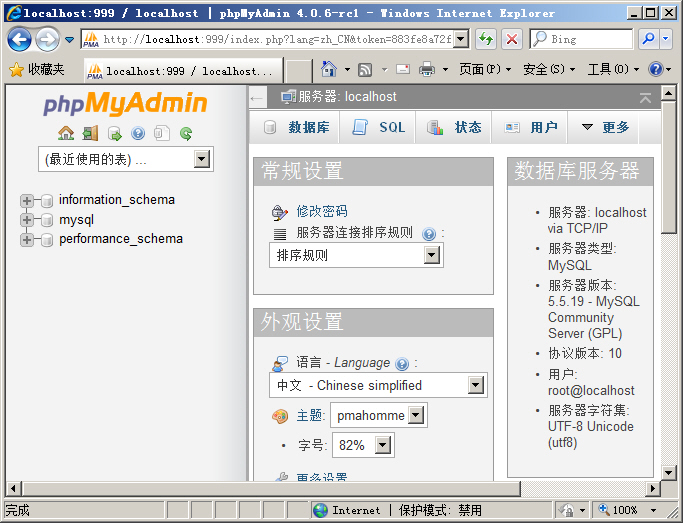Open the 工具(O) menu

click(613, 69)
